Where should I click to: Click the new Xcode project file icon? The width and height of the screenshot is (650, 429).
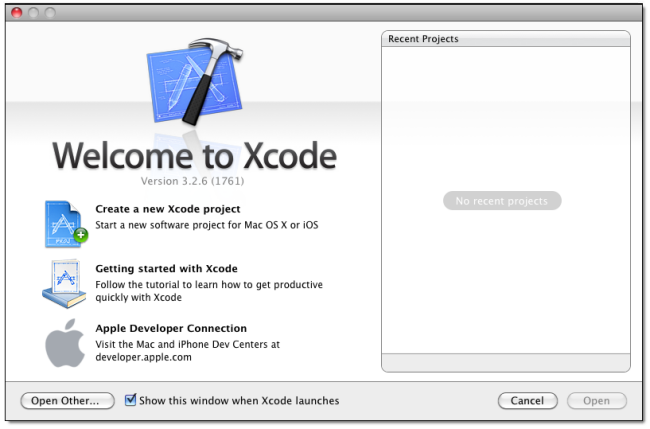coord(66,224)
